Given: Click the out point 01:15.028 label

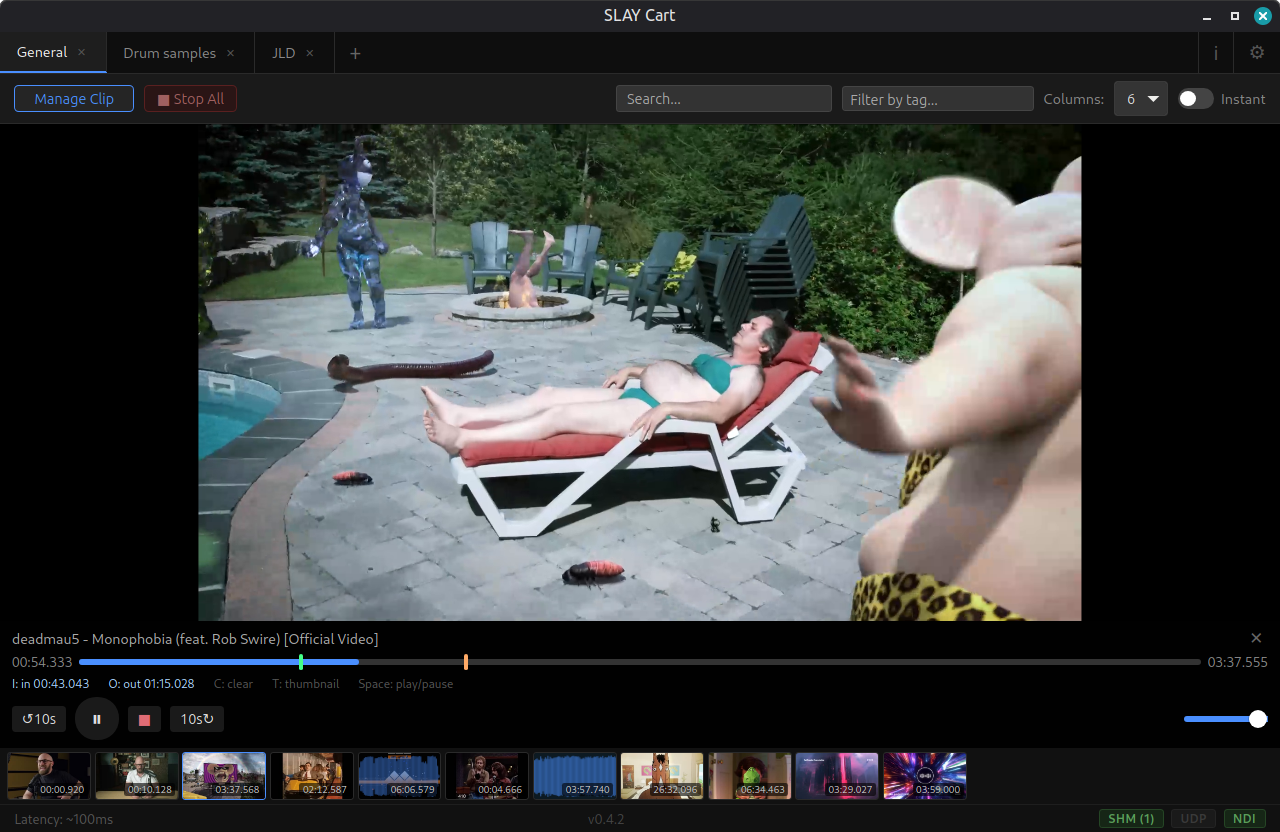Looking at the screenshot, I should point(151,684).
